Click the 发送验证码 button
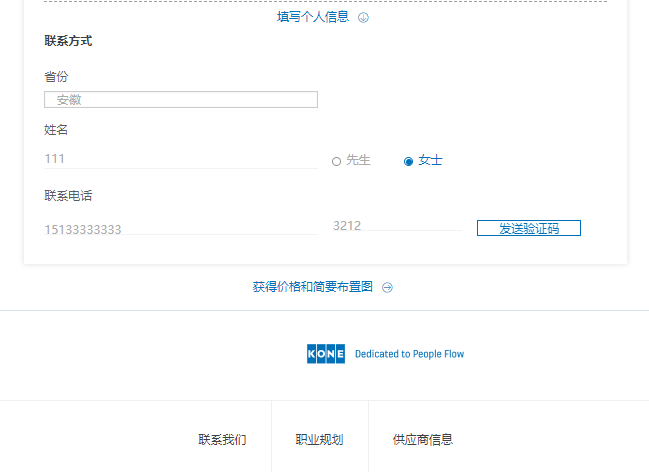Viewport: 649px width, 472px height. tap(529, 228)
